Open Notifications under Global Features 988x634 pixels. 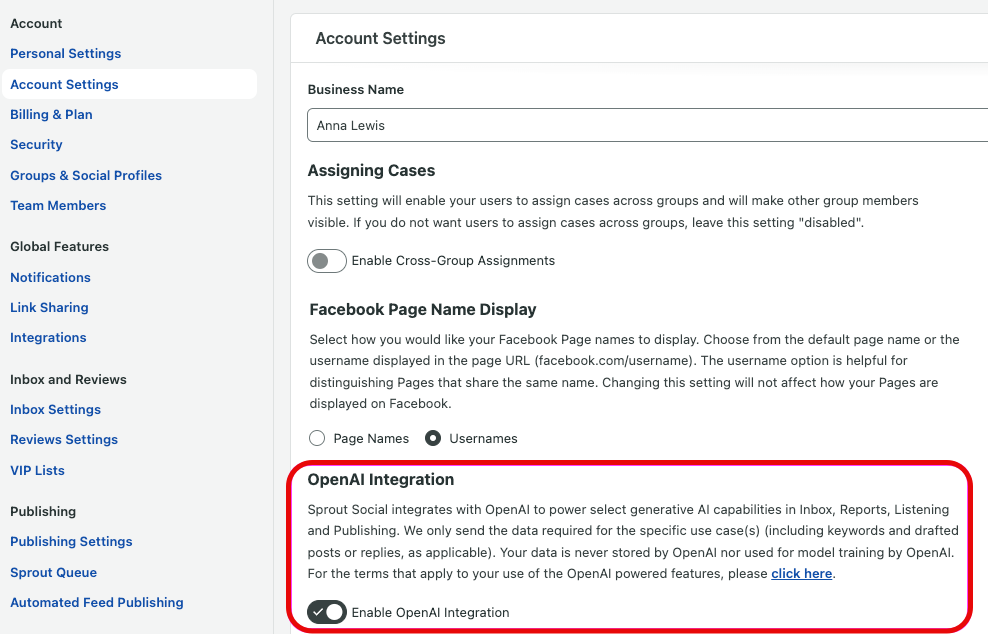point(50,277)
